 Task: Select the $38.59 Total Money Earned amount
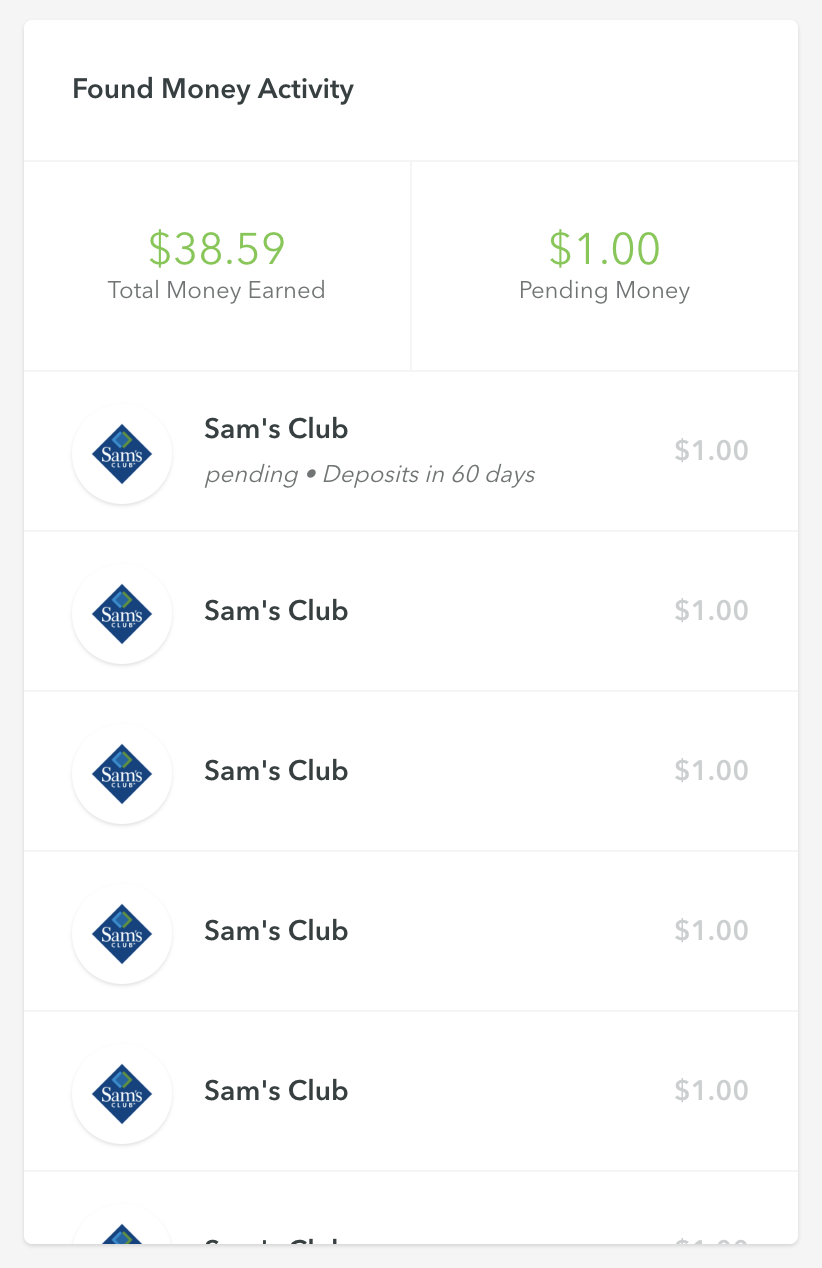[x=217, y=248]
